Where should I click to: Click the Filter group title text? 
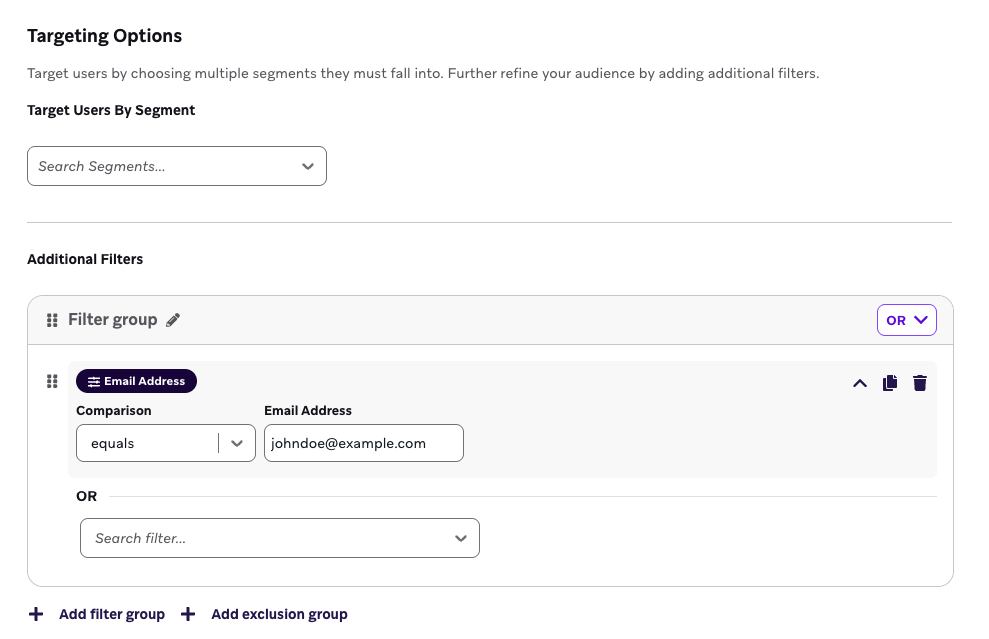click(x=113, y=320)
